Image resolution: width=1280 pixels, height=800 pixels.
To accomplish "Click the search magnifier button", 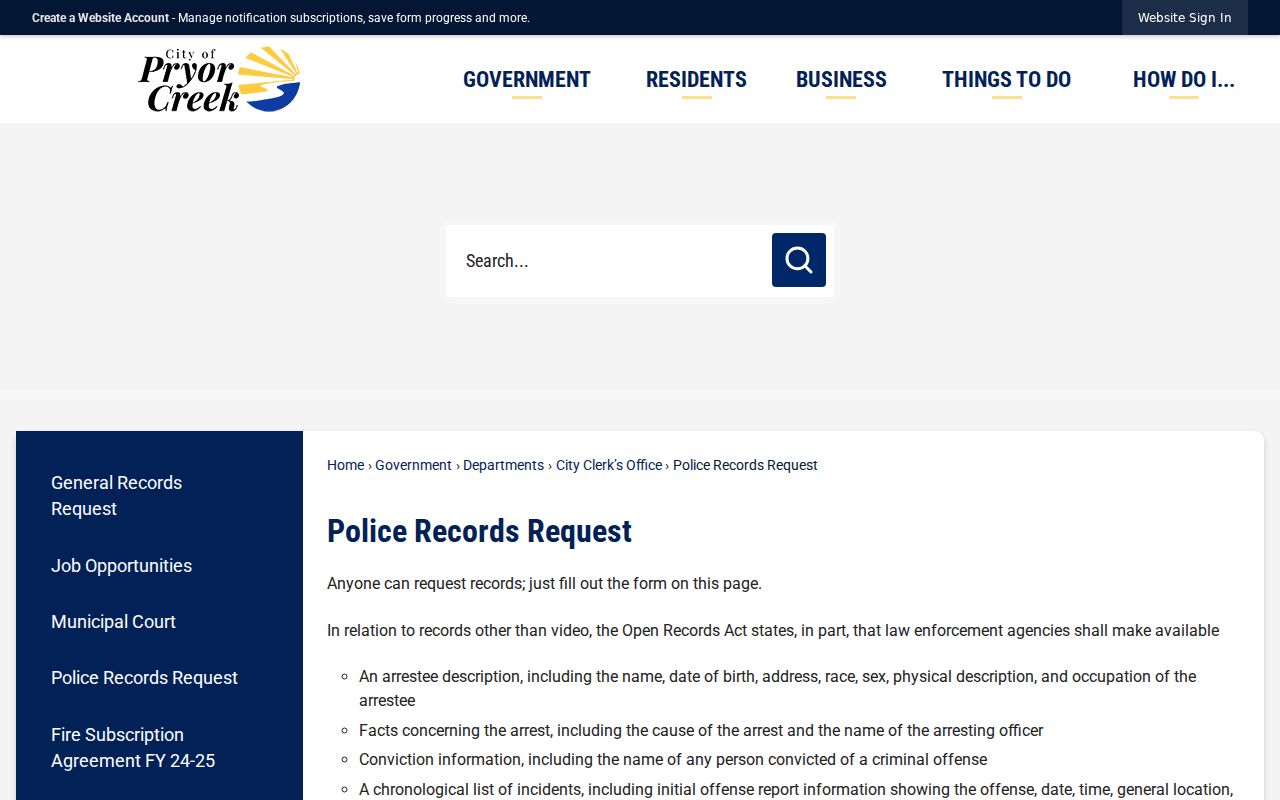I will point(798,260).
